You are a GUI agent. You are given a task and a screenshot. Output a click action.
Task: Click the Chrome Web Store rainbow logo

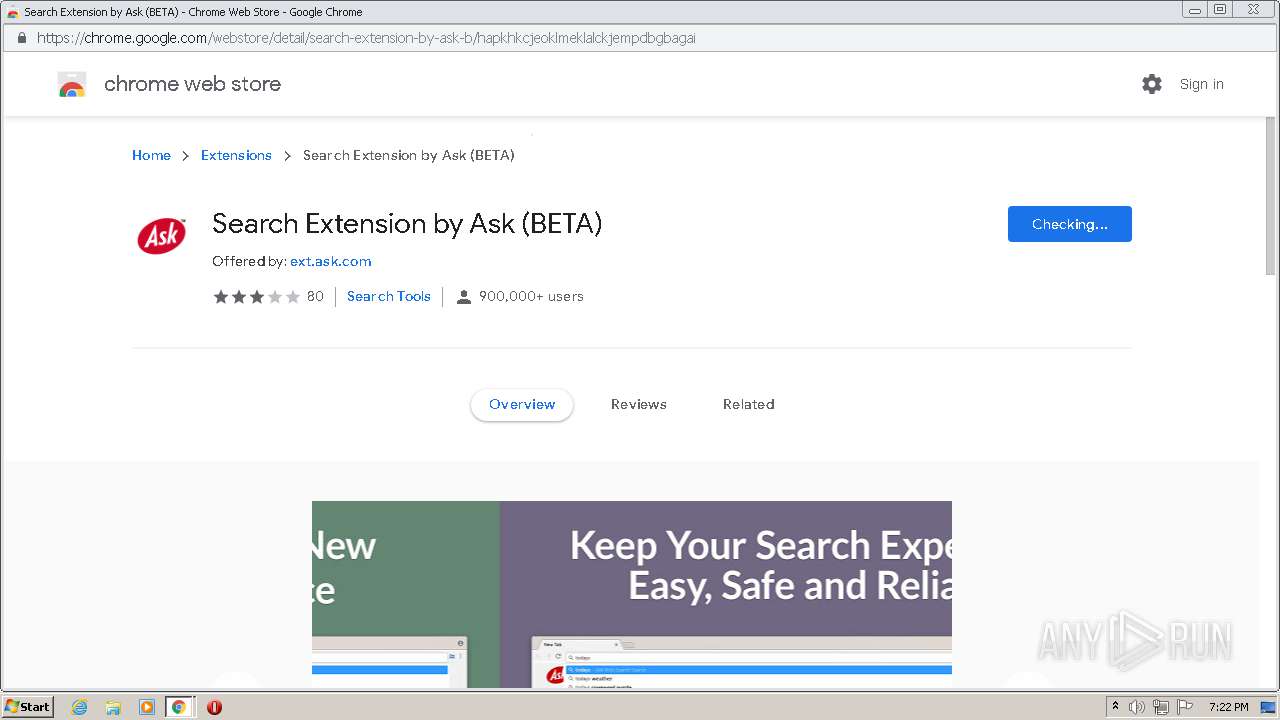72,84
